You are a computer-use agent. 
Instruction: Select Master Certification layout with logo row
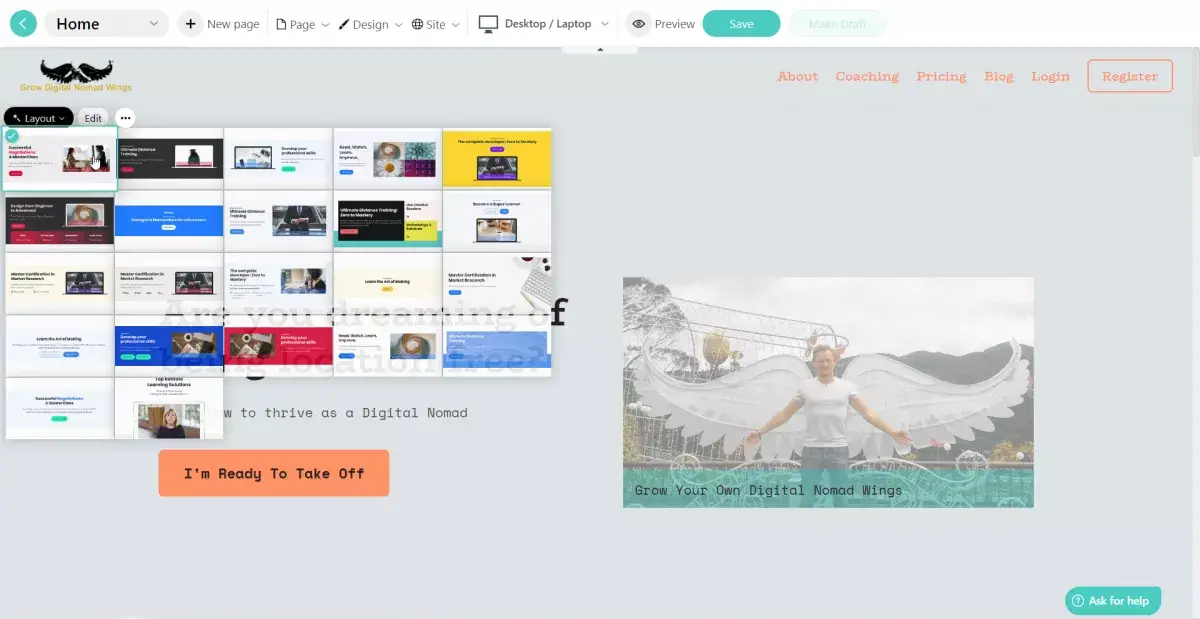(169, 283)
